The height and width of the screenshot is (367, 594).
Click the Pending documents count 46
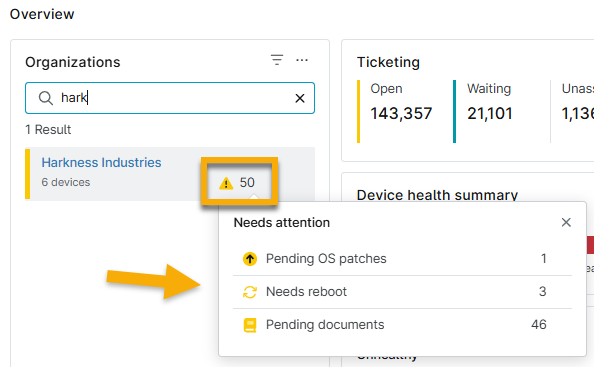(x=539, y=325)
